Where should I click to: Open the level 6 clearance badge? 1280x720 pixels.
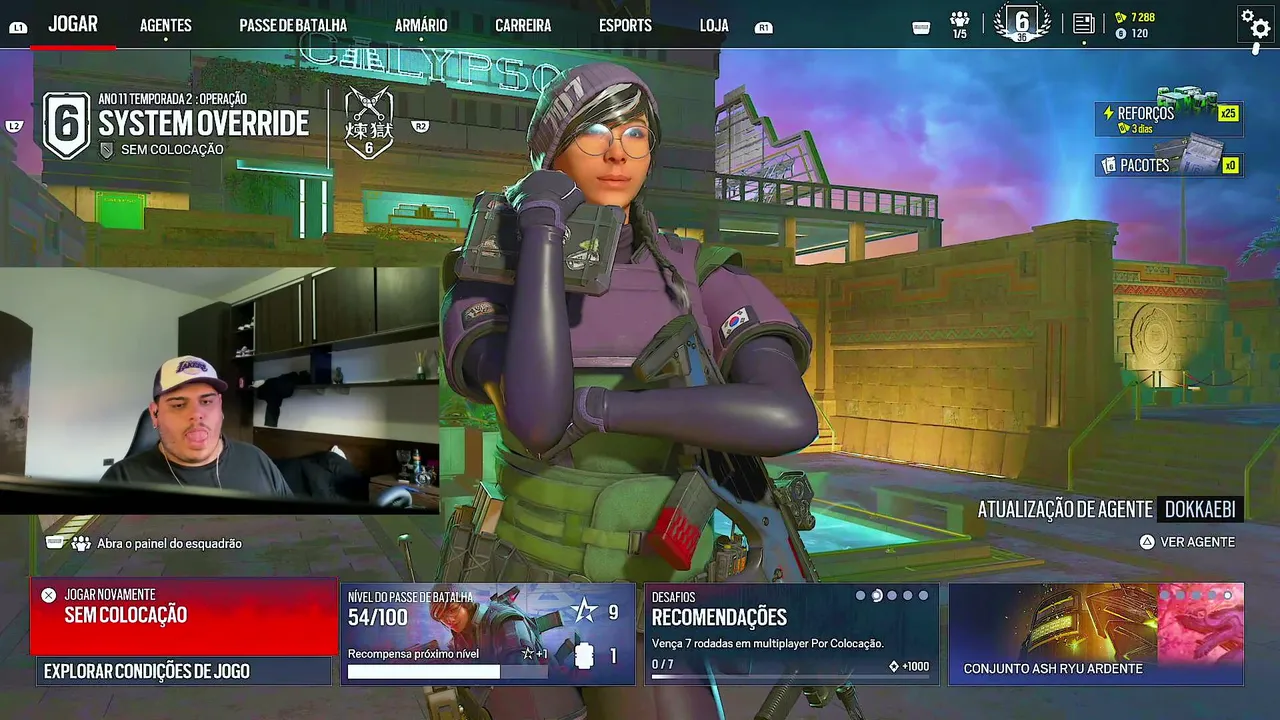1022,24
